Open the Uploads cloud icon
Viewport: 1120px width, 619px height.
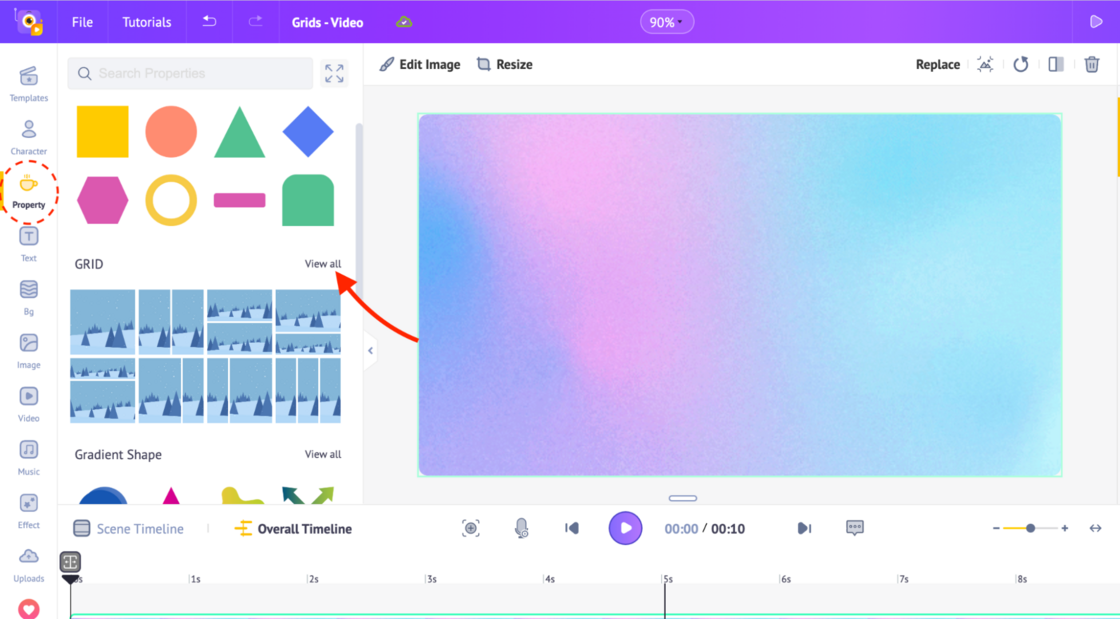[x=29, y=563]
